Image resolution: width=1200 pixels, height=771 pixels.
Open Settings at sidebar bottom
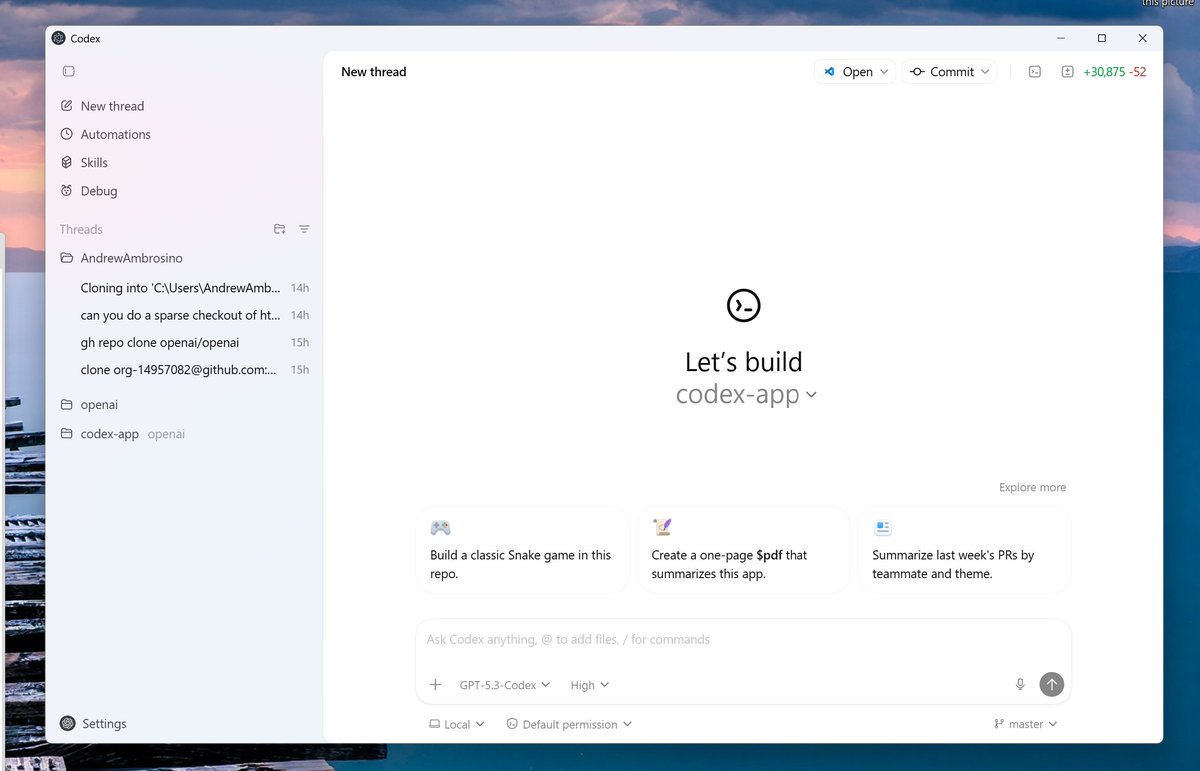coord(93,724)
